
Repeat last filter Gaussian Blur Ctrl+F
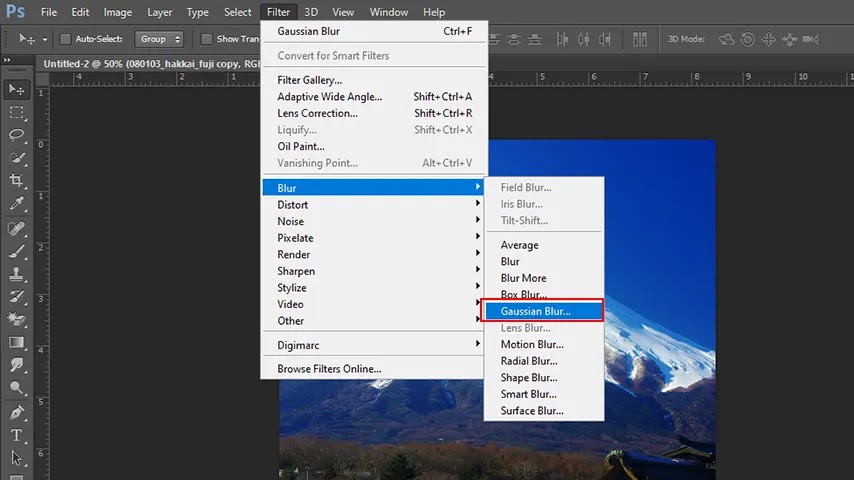pos(375,31)
